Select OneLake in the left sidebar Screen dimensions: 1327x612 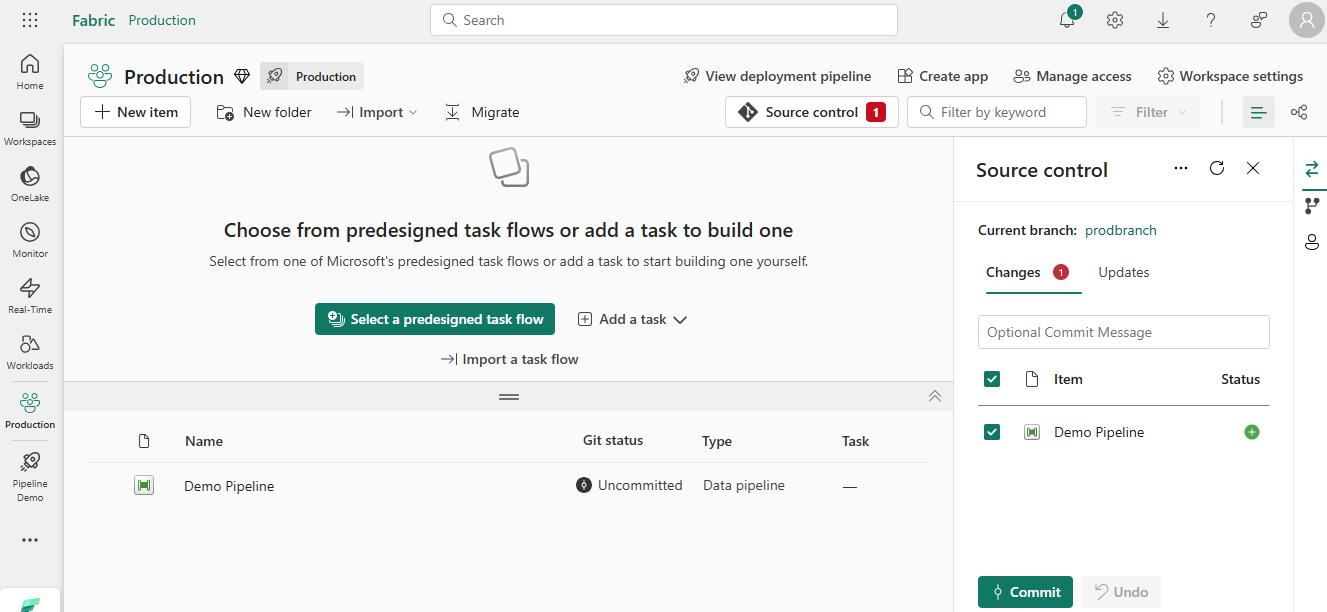click(x=29, y=183)
